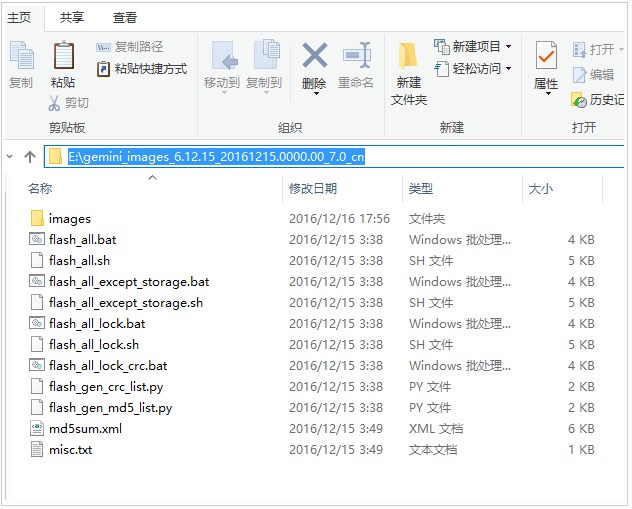Select Paste shortcut (粘贴快捷方式)

pyautogui.click(x=142, y=69)
